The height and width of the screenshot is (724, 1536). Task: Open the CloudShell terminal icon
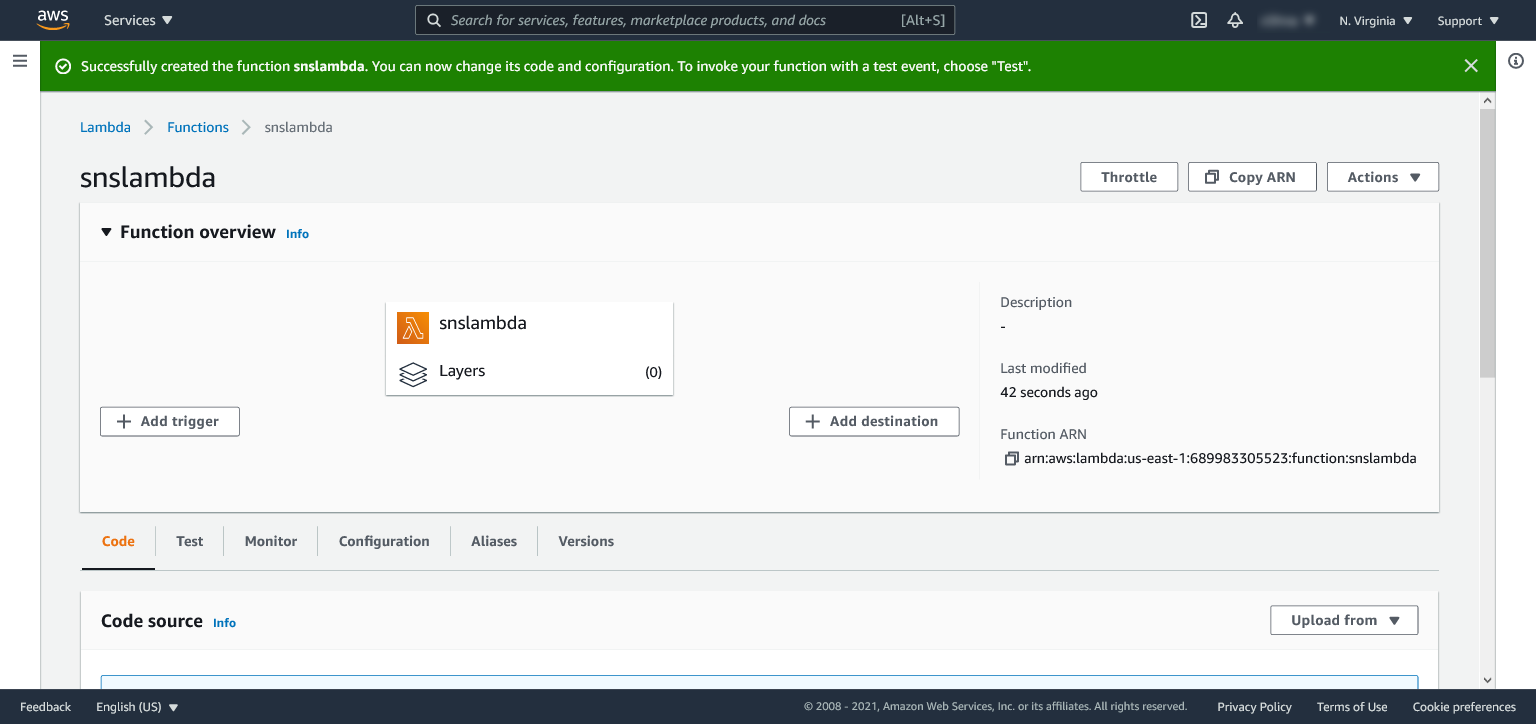point(1199,20)
